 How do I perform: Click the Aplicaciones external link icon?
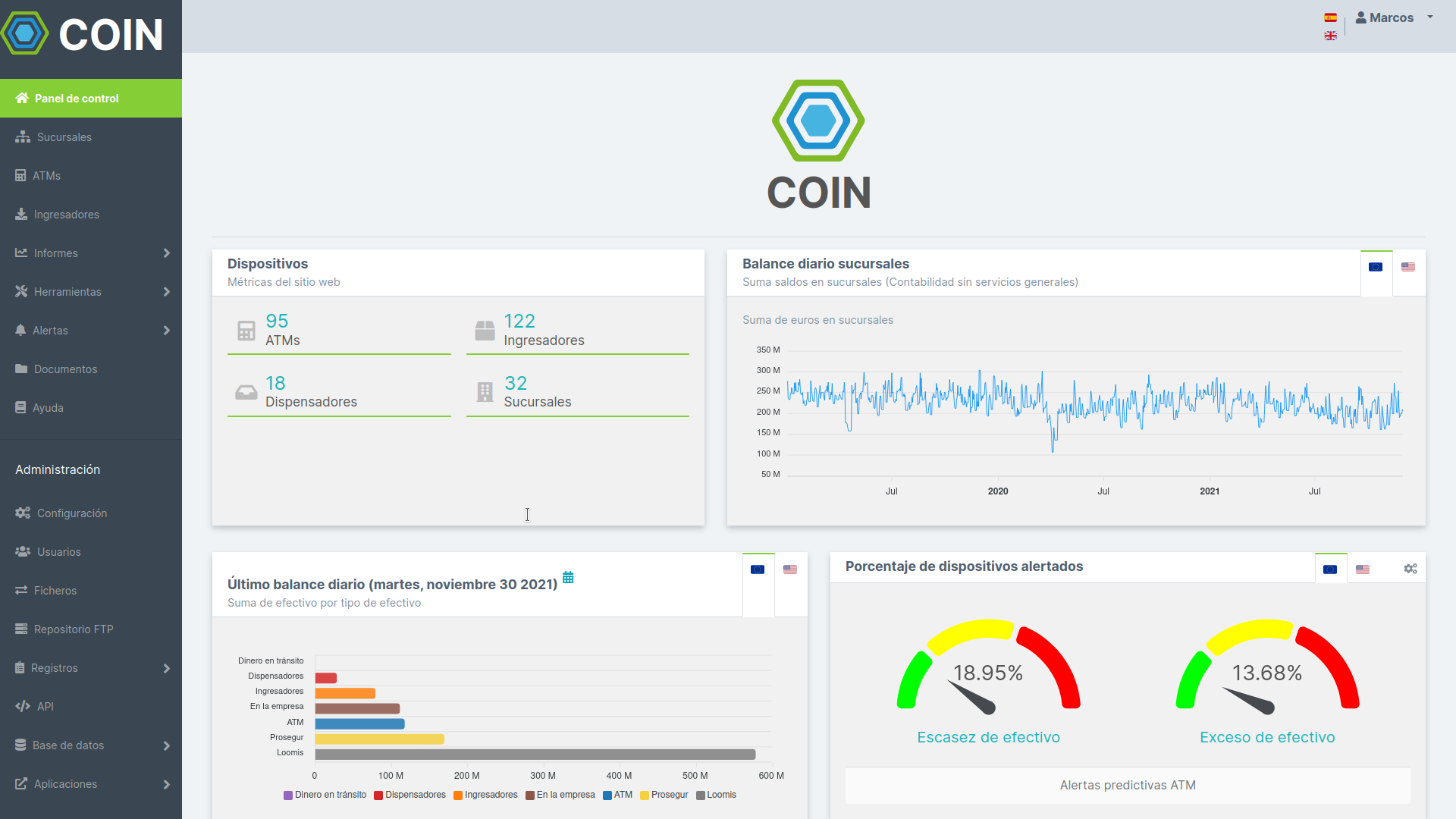pos(21,783)
